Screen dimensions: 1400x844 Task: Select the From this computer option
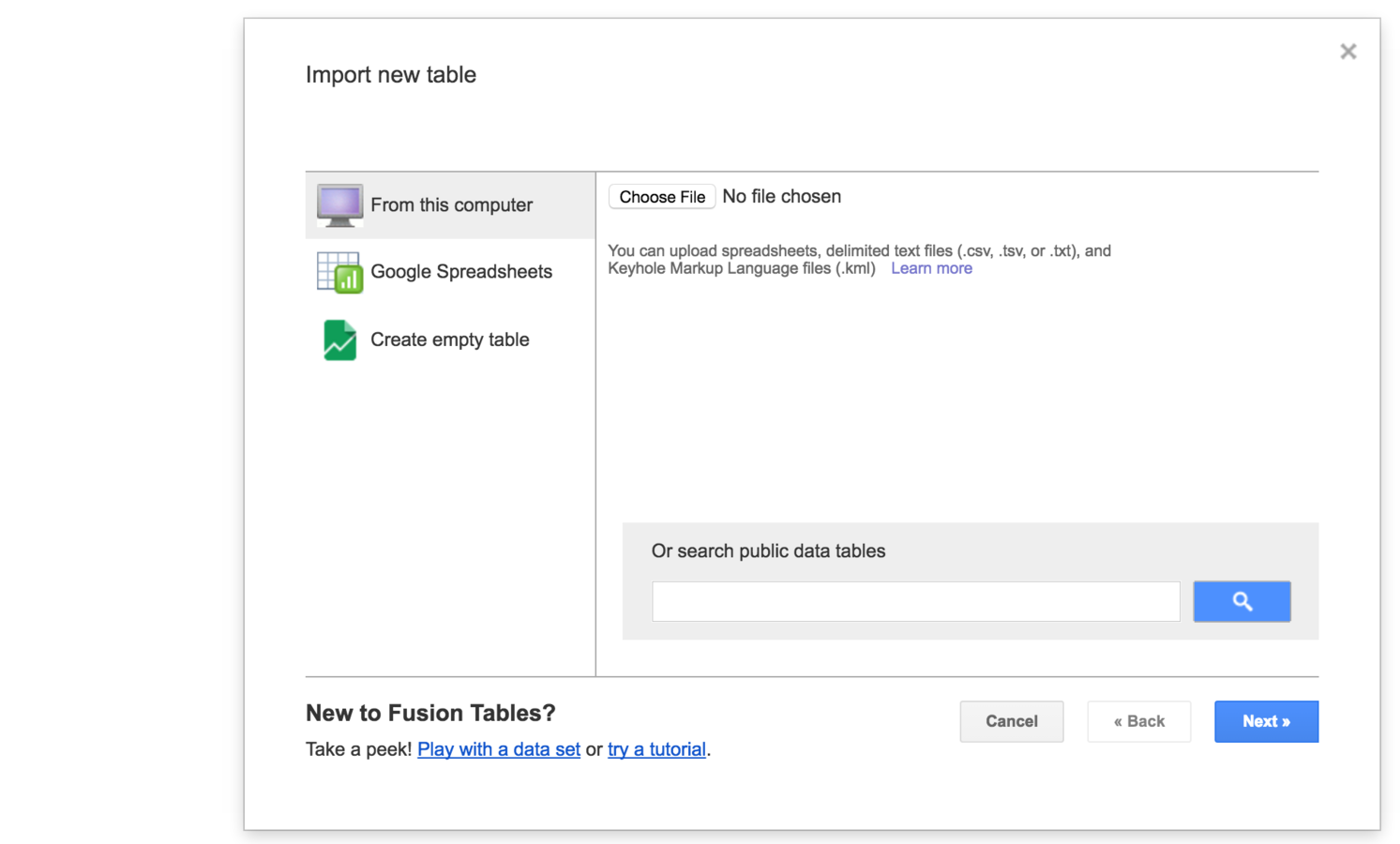pyautogui.click(x=450, y=204)
